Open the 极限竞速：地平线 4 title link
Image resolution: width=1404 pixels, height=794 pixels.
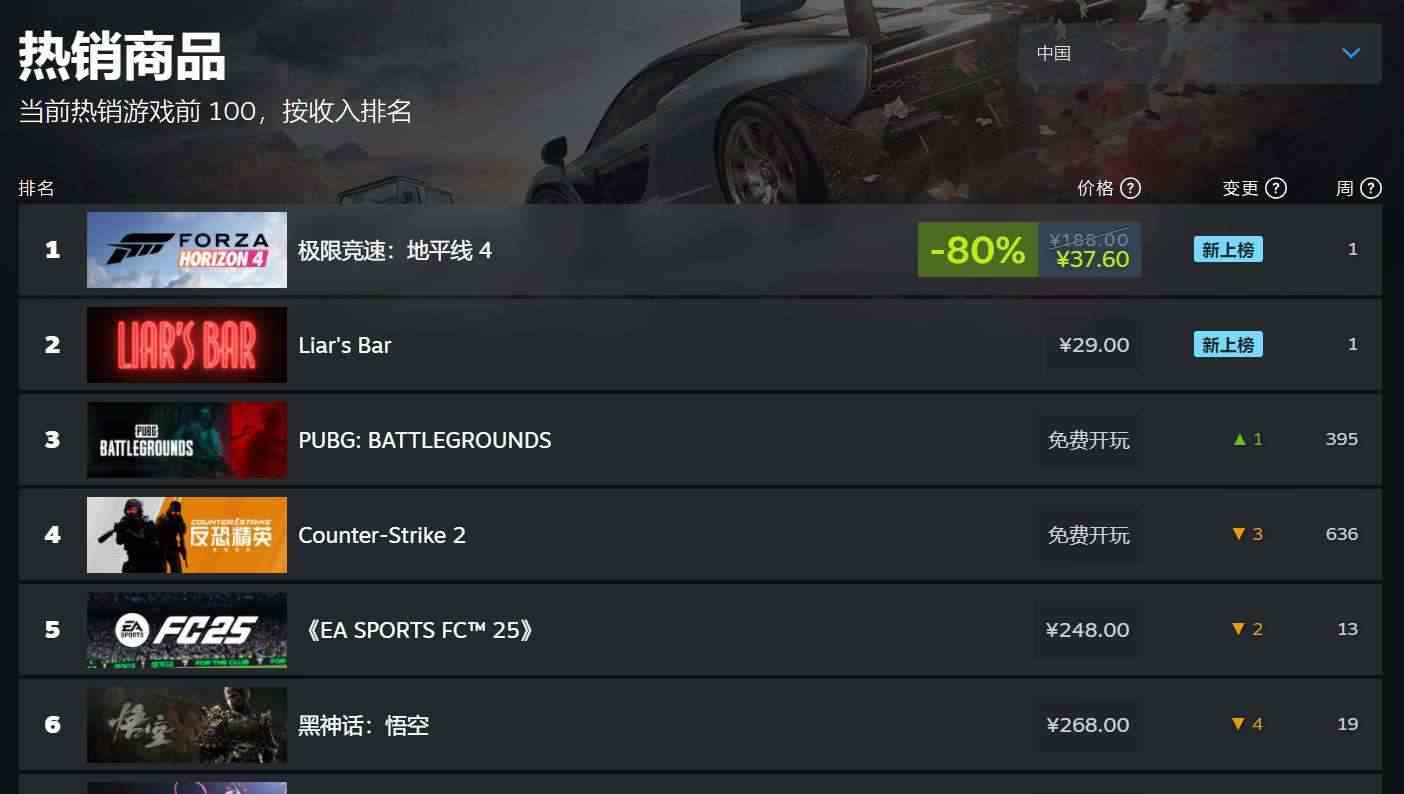[x=395, y=250]
